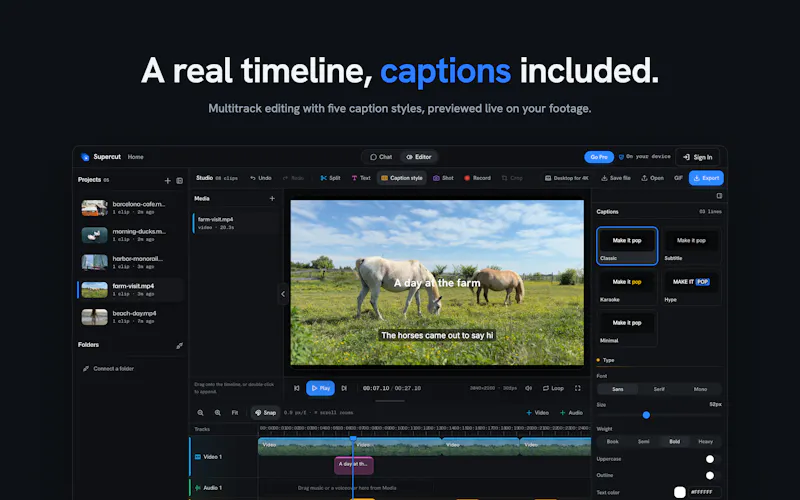Toggle the Uppercase switch
800x500 pixels.
712,459
